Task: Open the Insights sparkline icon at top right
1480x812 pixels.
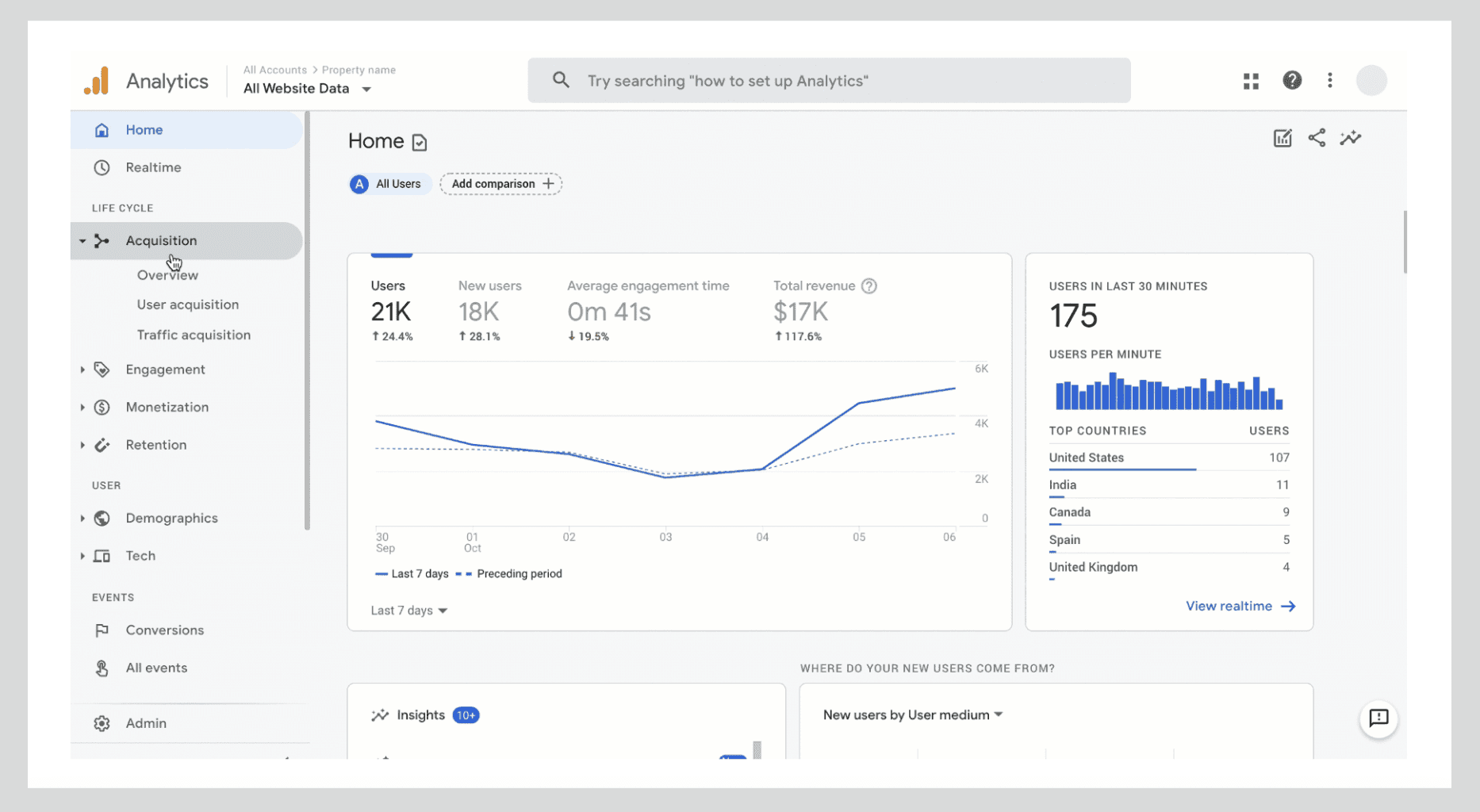Action: pos(1351,138)
